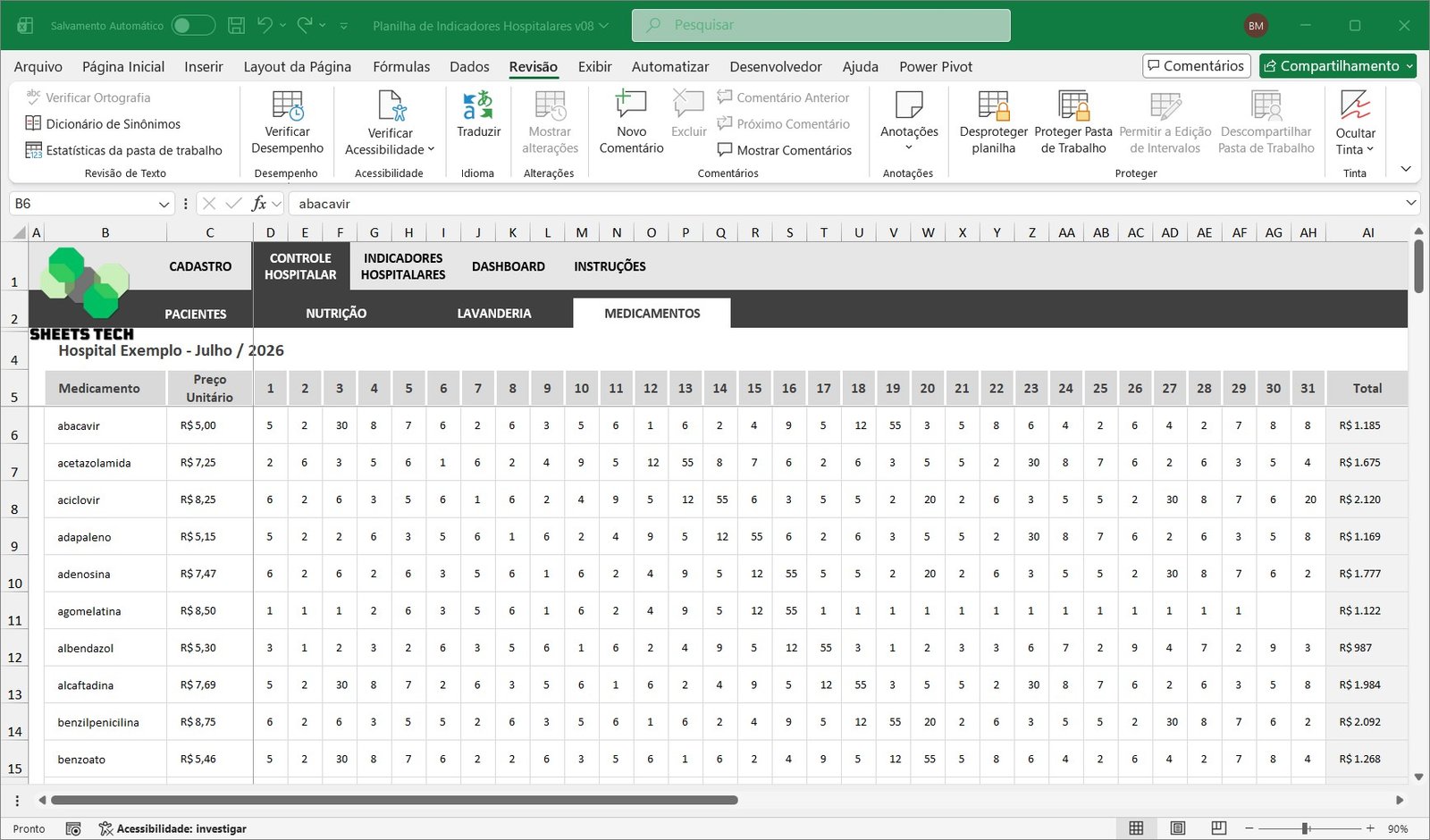The width and height of the screenshot is (1430, 840).
Task: Open the Traduzir translation tool
Action: pyautogui.click(x=478, y=106)
